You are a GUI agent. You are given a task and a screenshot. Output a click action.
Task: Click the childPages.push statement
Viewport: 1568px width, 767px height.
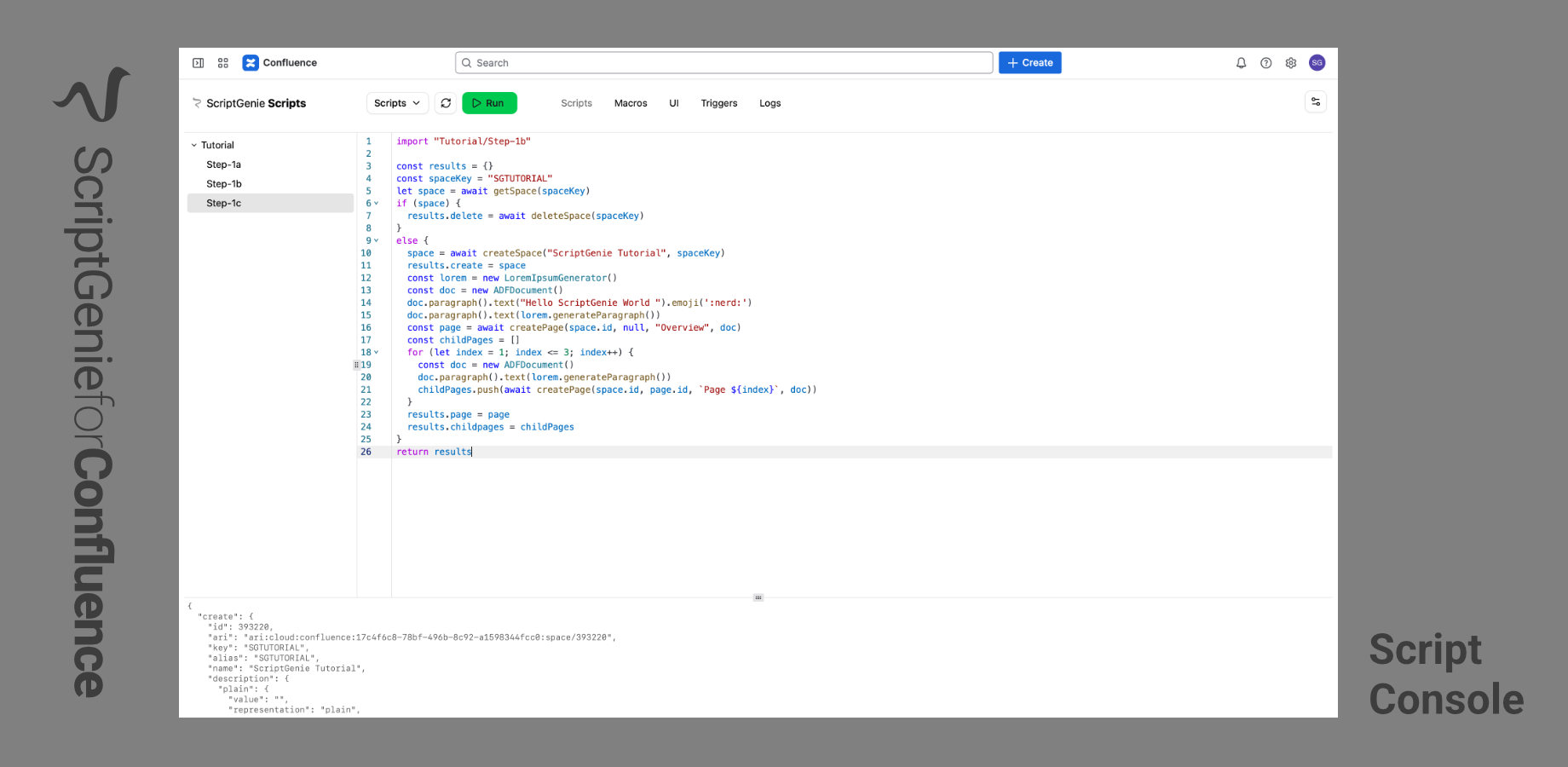[x=617, y=390]
